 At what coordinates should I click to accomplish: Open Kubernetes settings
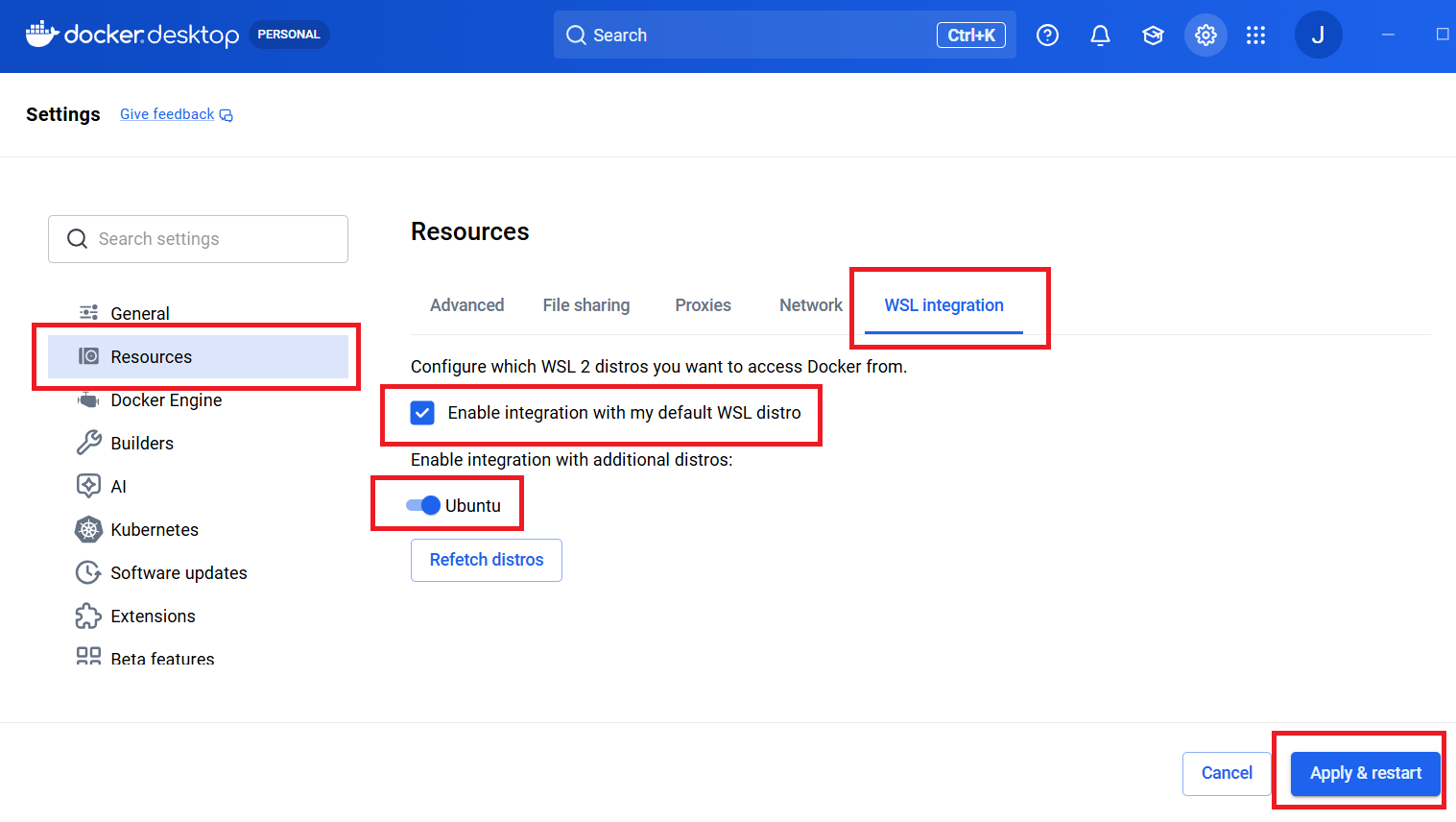199,529
